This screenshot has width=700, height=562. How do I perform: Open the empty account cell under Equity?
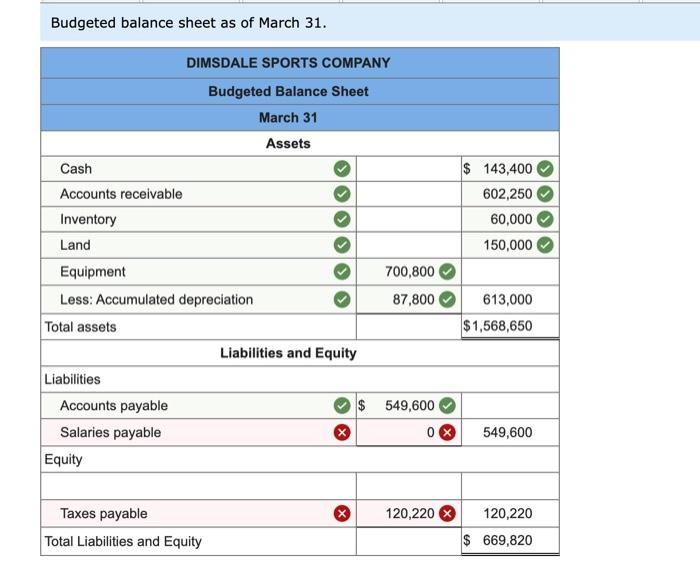tap(199, 486)
